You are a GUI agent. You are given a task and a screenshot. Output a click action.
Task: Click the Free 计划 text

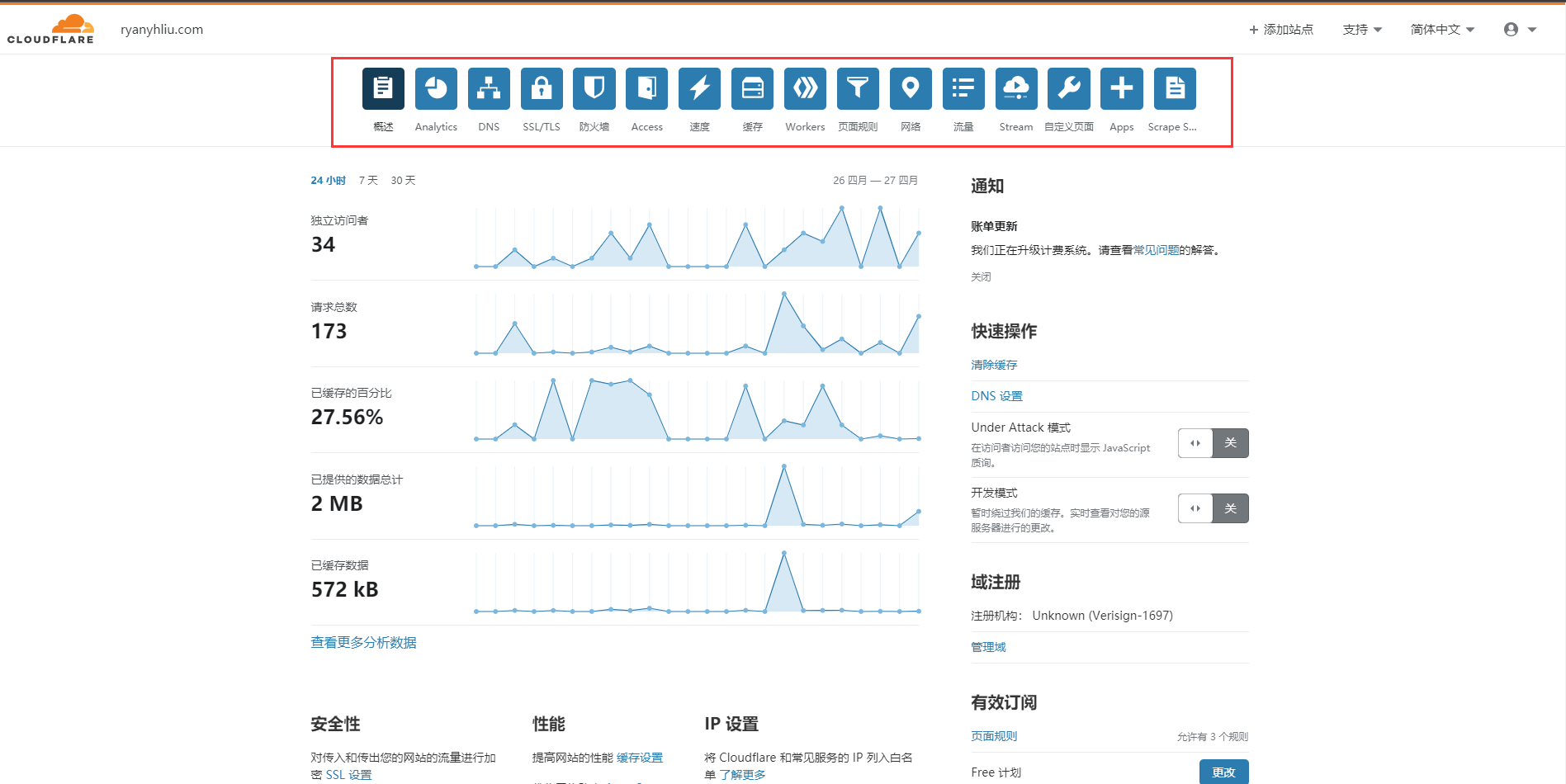pyautogui.click(x=996, y=772)
